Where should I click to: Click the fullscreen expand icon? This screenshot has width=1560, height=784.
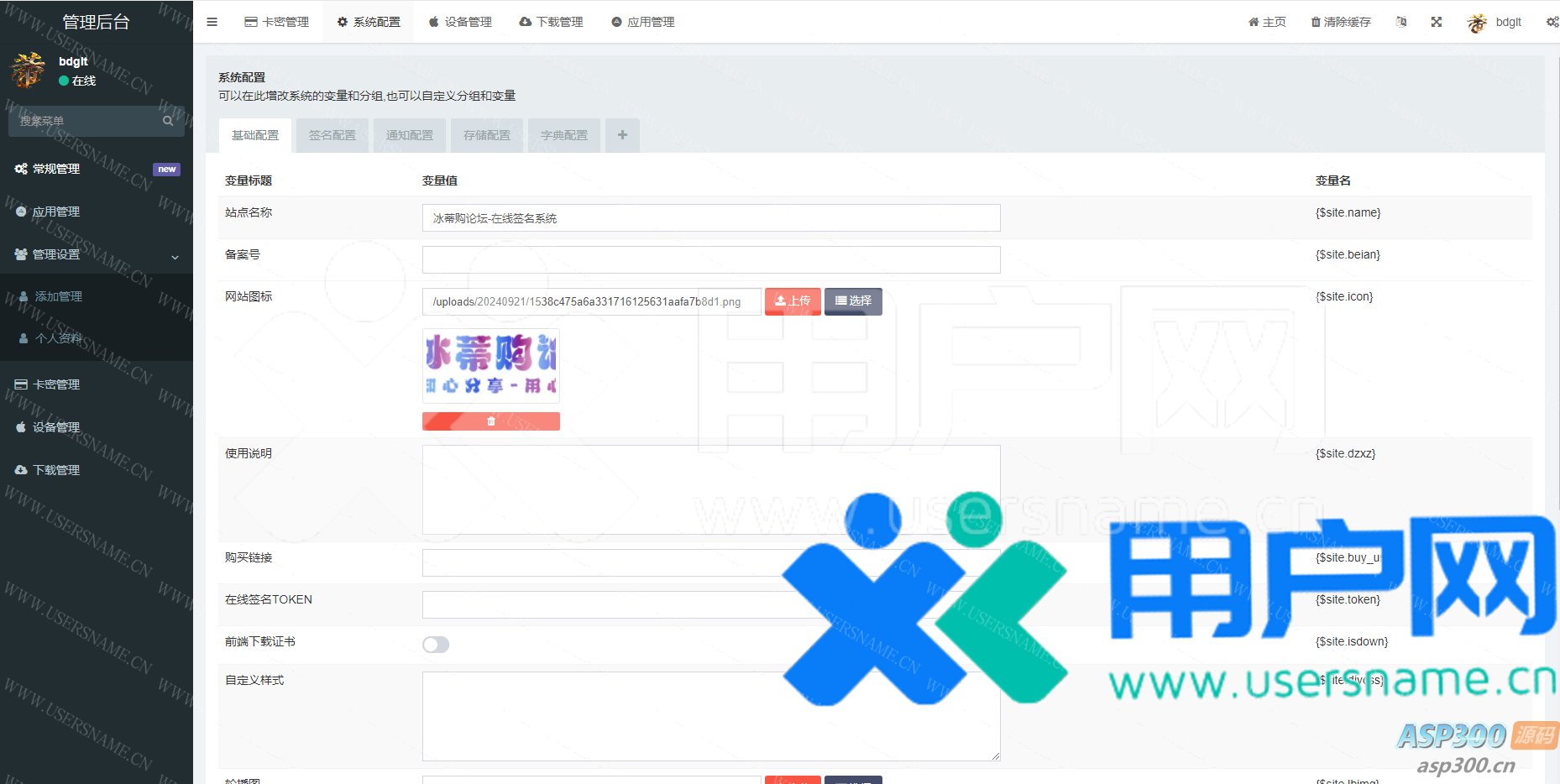pos(1437,22)
